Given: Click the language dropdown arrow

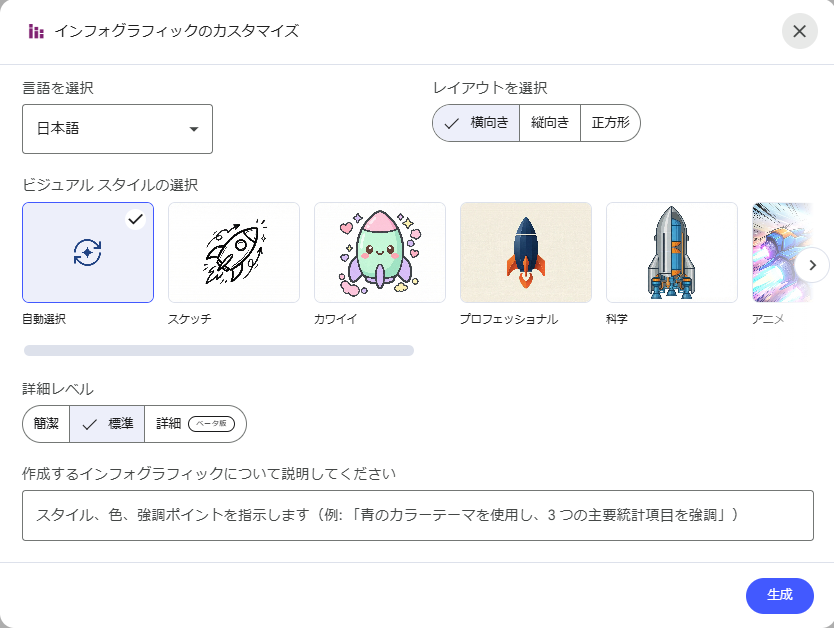Looking at the screenshot, I should 191,129.
